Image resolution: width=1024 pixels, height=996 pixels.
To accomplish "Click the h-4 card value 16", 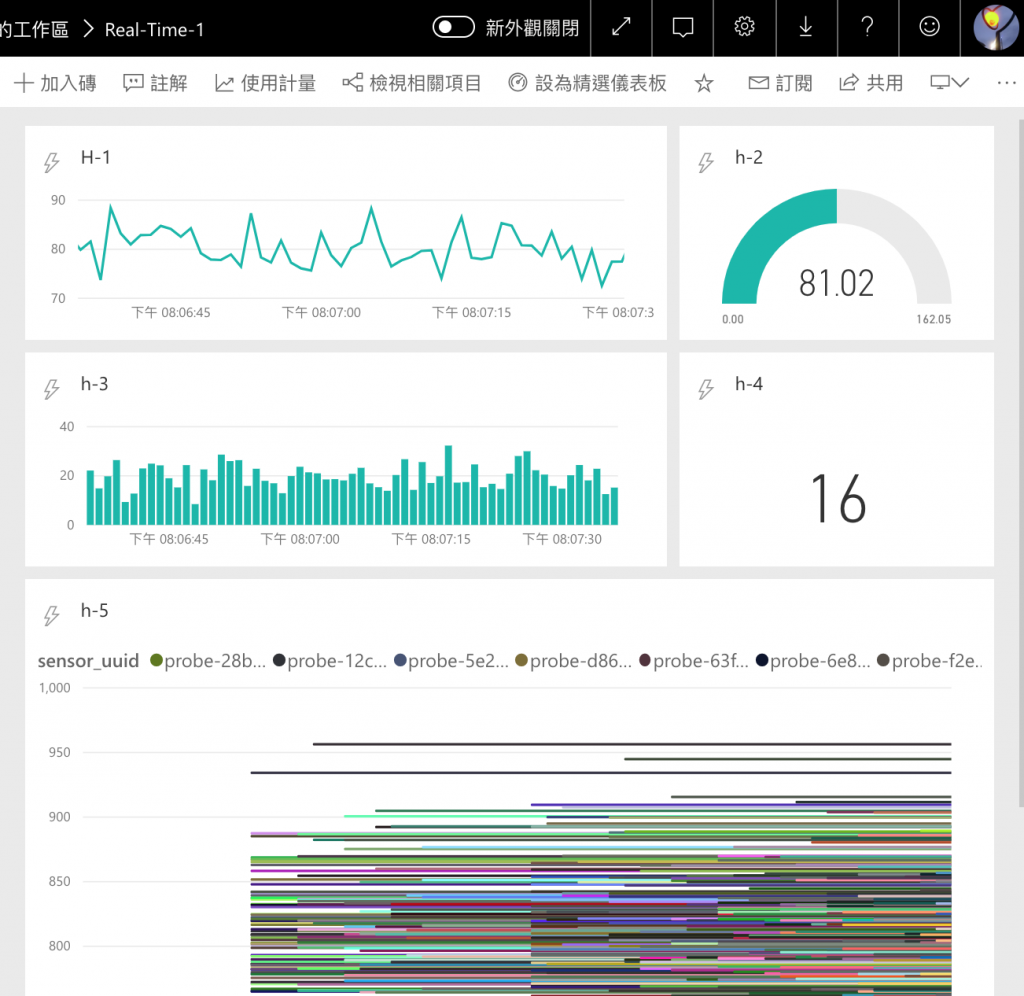I will 839,500.
